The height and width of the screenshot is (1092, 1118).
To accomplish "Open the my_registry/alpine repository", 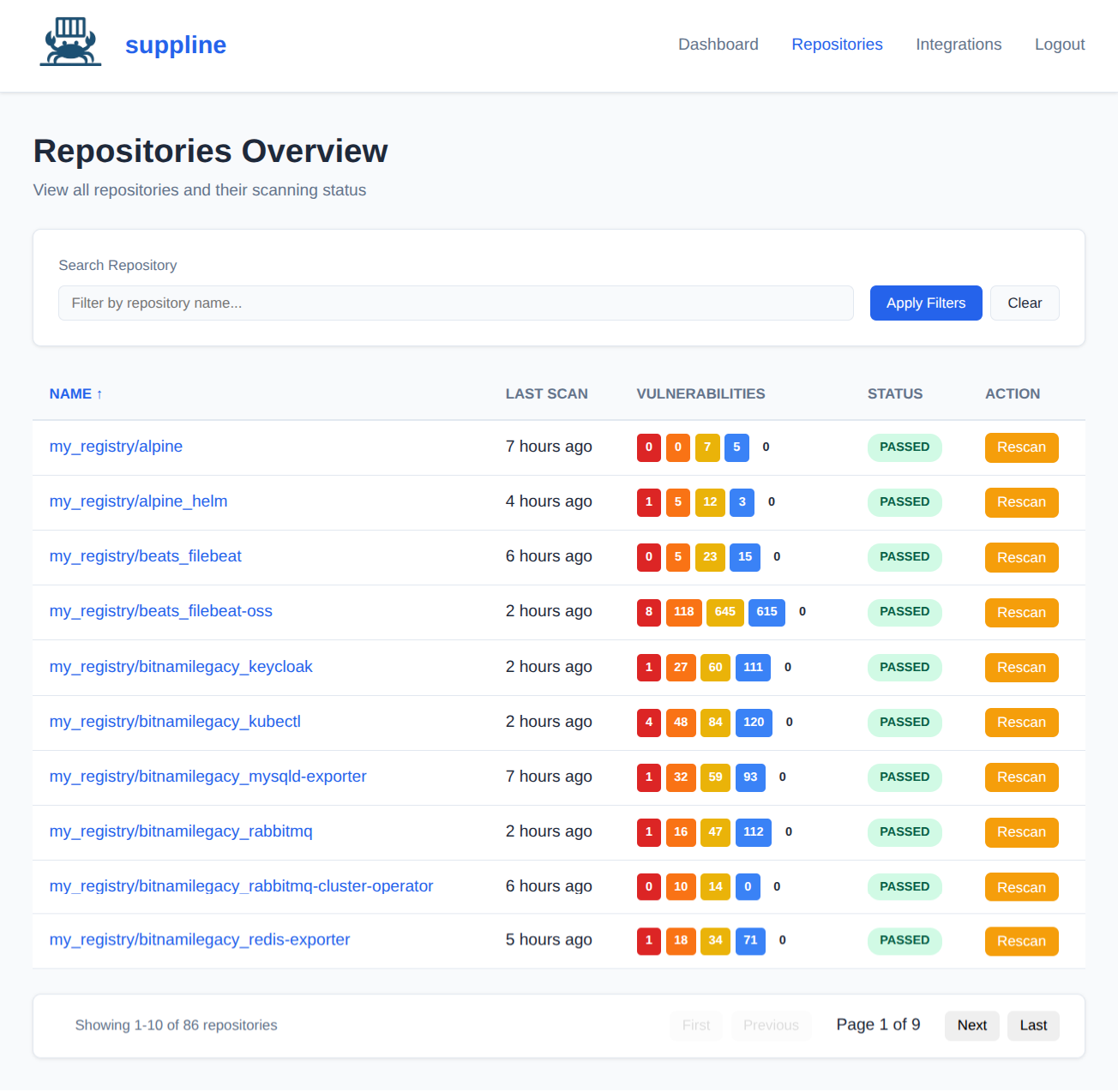I will pyautogui.click(x=116, y=447).
